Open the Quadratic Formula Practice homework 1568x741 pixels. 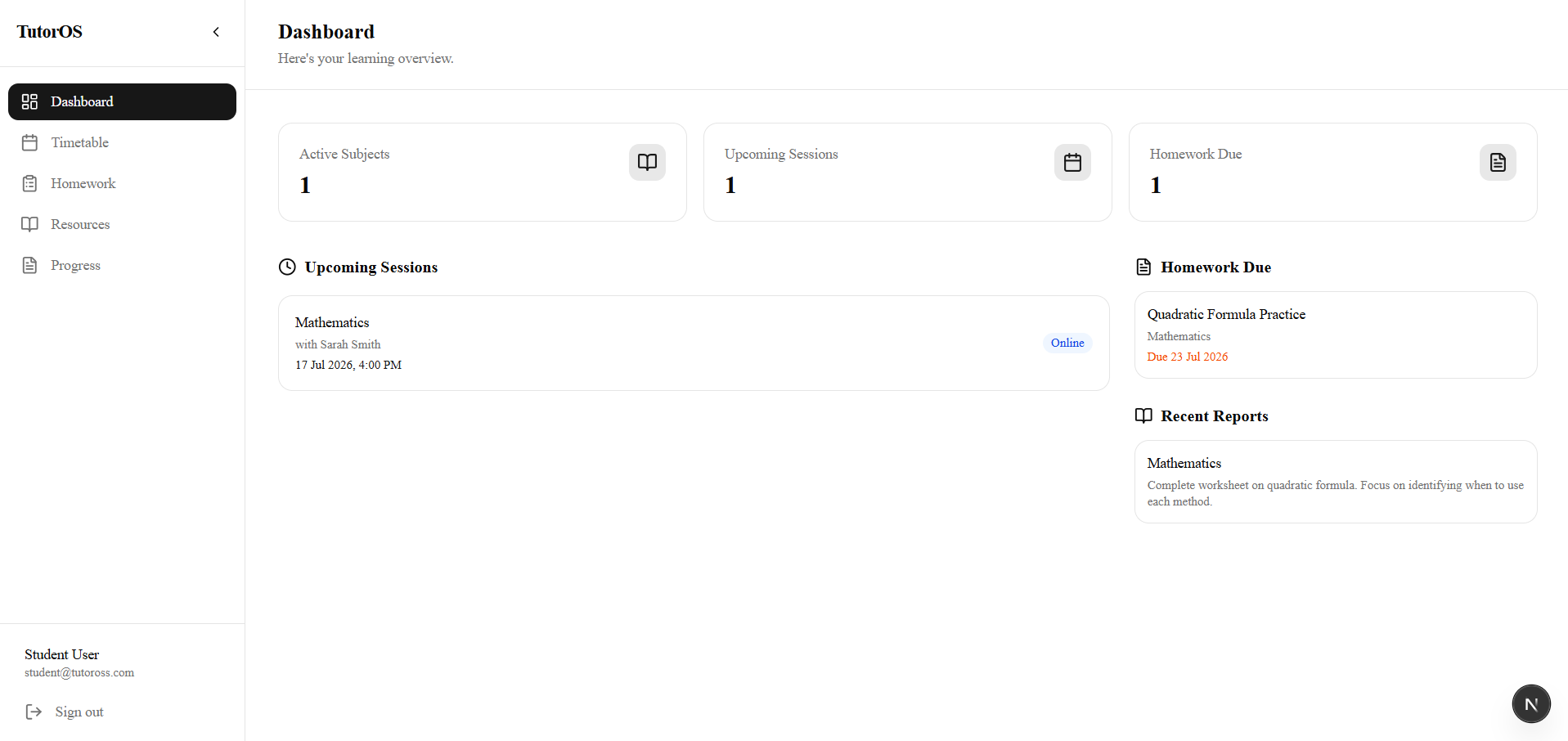(x=1336, y=335)
